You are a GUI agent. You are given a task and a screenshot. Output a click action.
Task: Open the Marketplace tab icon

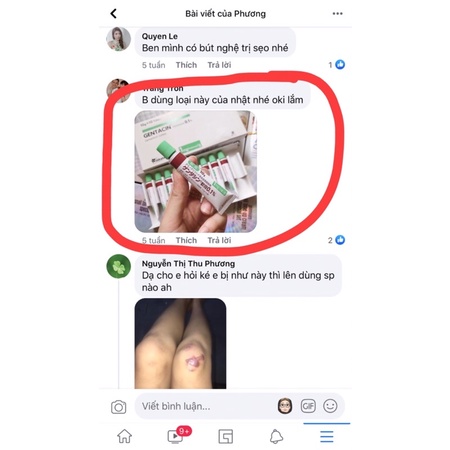coord(226,436)
